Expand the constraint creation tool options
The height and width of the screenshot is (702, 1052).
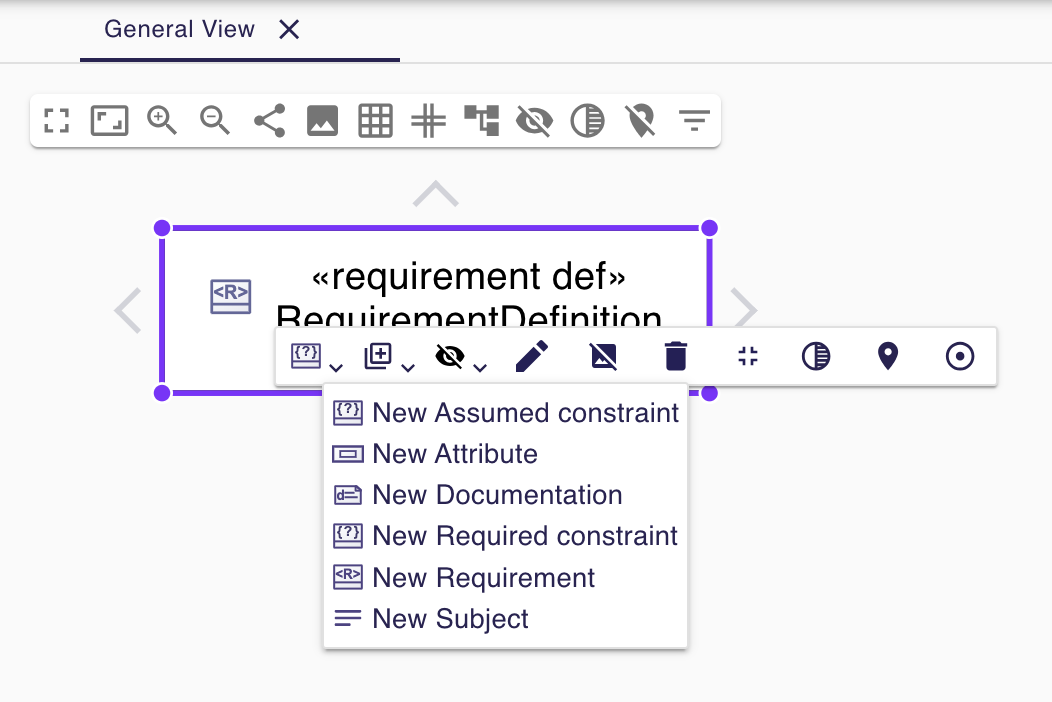[337, 368]
